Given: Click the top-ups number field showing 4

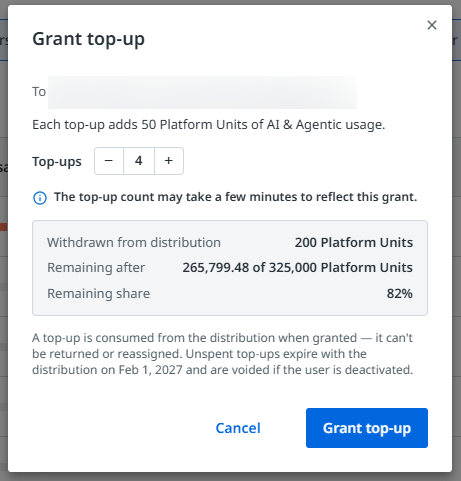Looking at the screenshot, I should coord(139,161).
